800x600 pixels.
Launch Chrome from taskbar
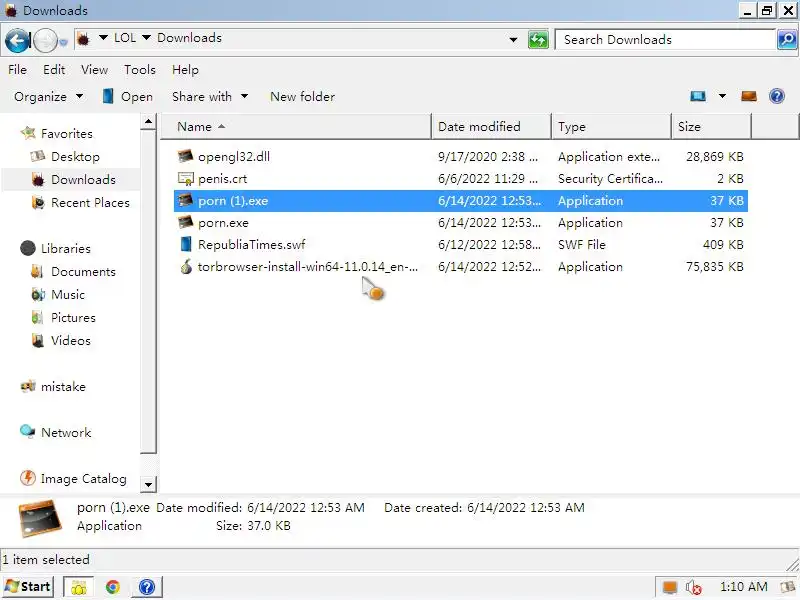[x=113, y=587]
